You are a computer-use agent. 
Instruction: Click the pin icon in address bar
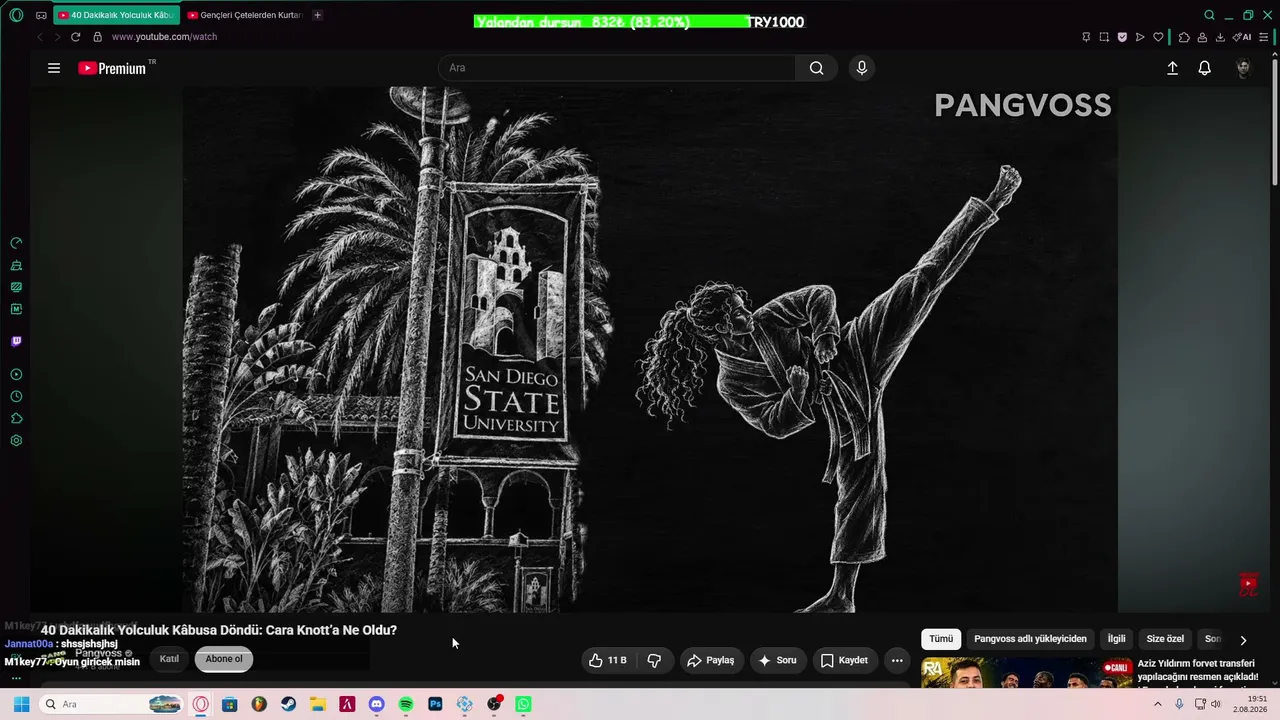1086,37
